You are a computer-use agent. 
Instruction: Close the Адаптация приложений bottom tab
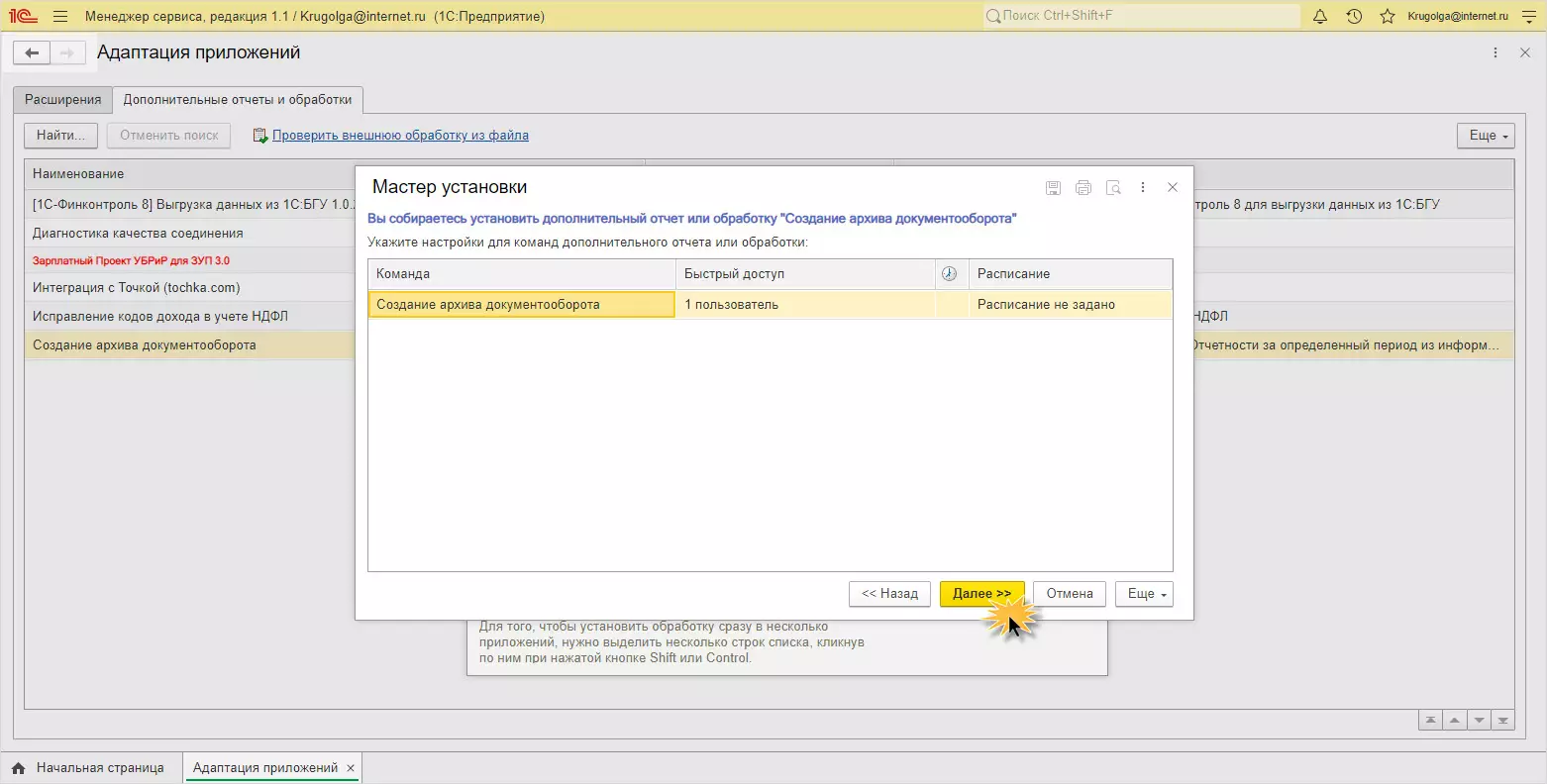tap(352, 768)
